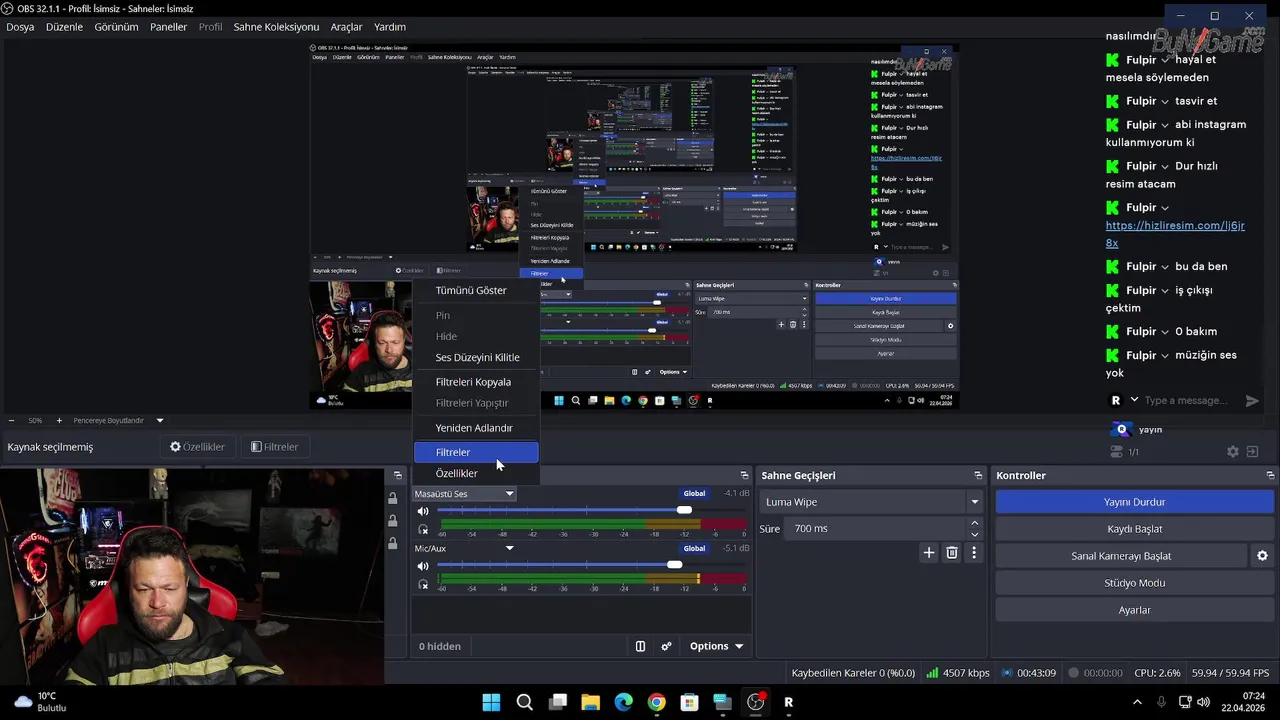Open transition properties three-dot menu
The width and height of the screenshot is (1280, 720).
click(x=974, y=552)
